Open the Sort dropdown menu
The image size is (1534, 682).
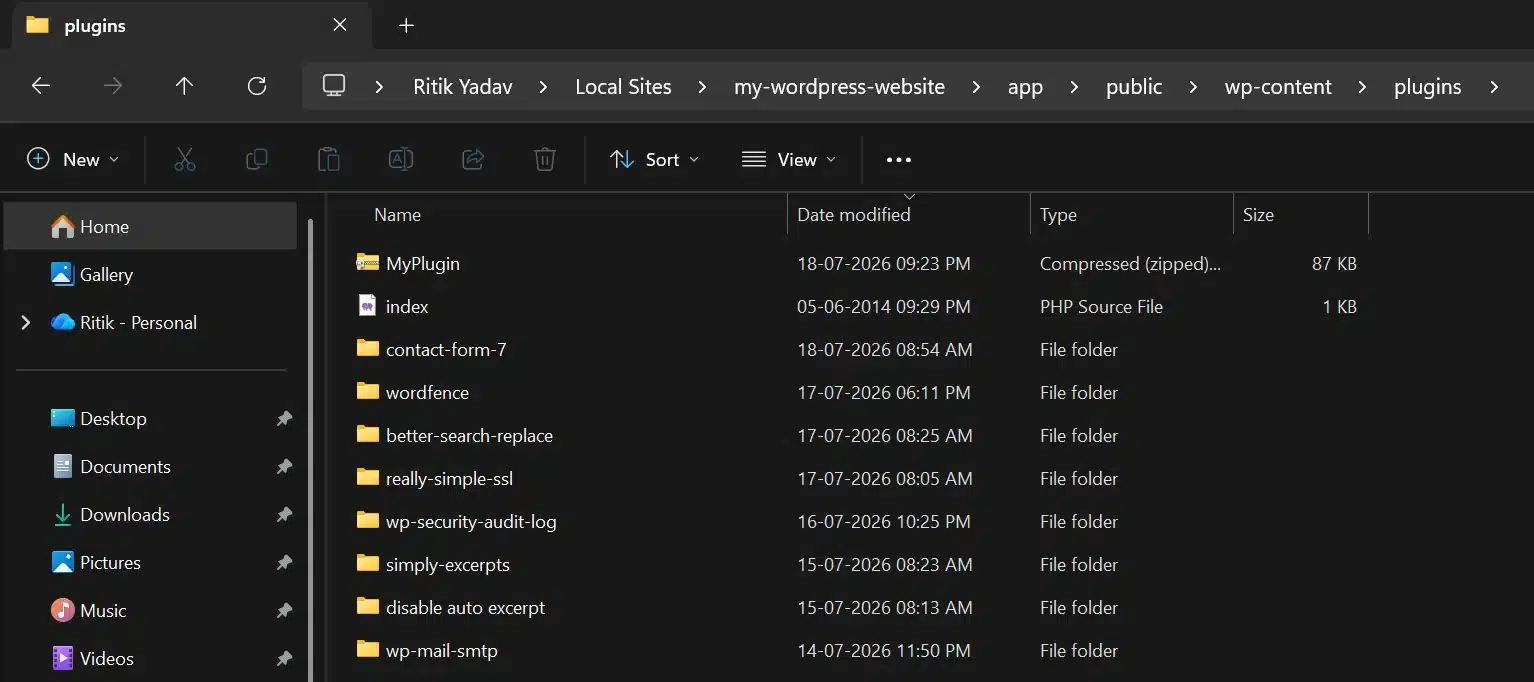tap(655, 159)
